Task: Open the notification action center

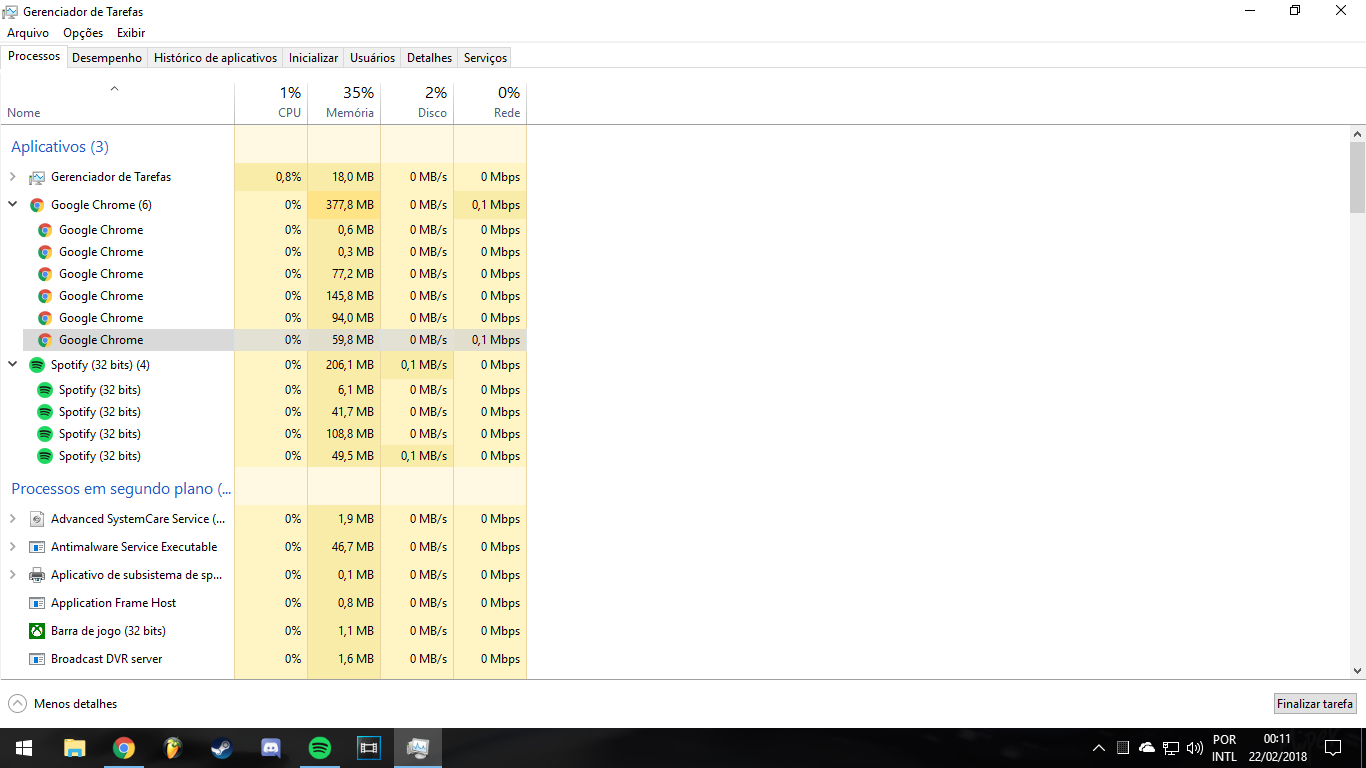Action: point(1333,748)
